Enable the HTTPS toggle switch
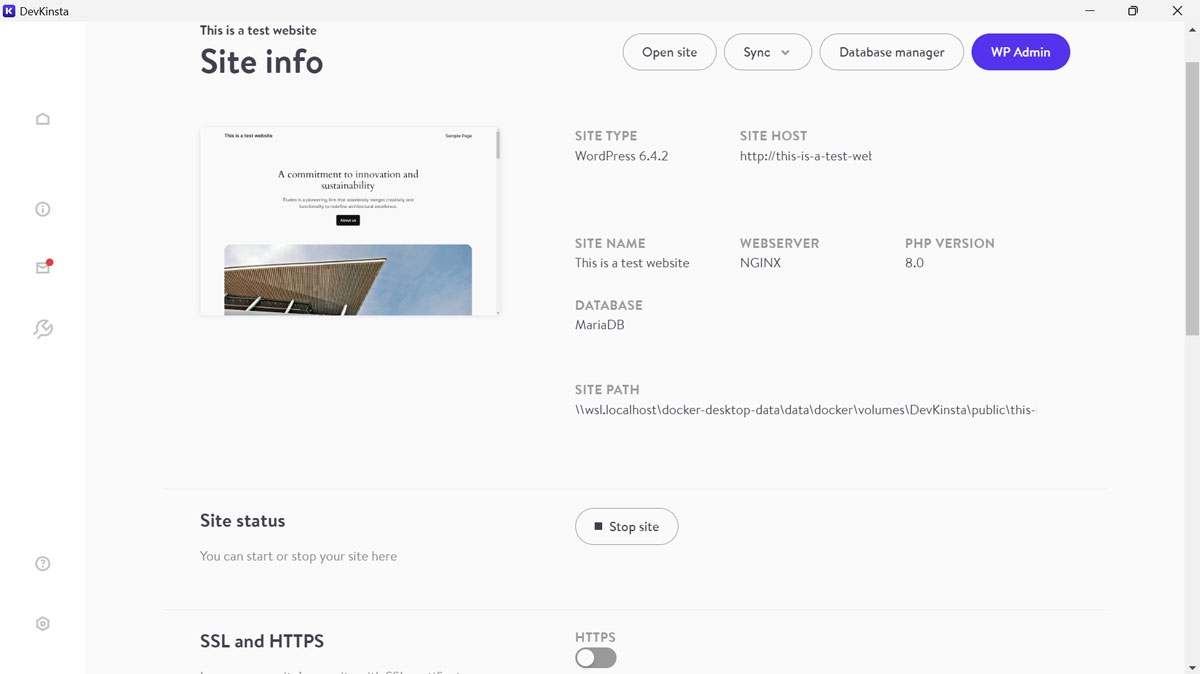 (595, 657)
